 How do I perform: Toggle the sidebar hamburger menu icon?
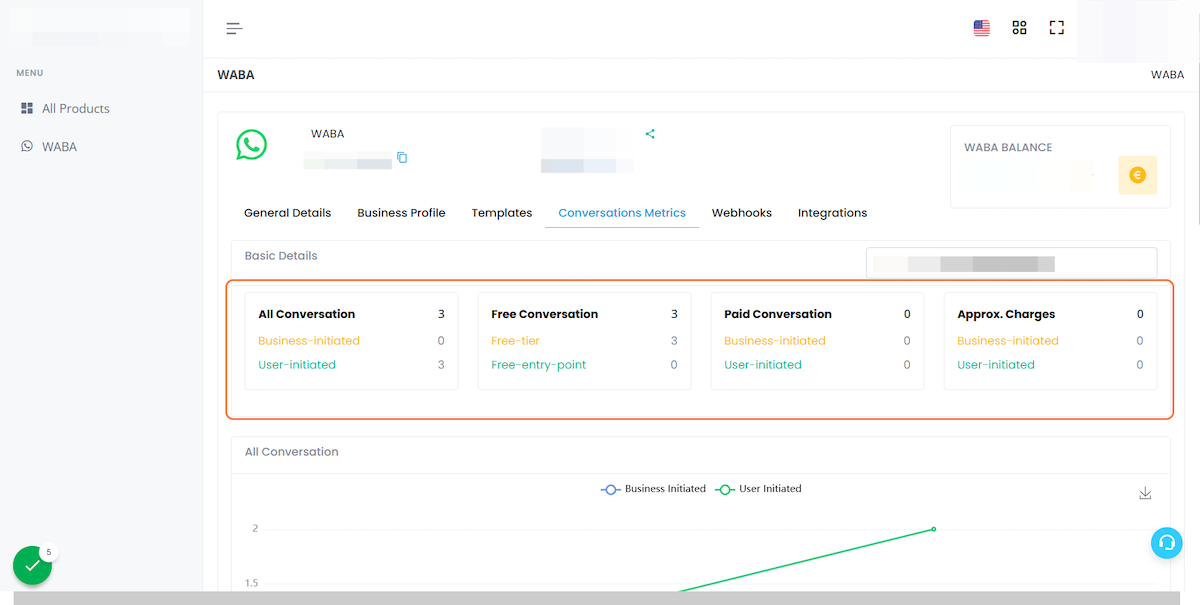[234, 28]
